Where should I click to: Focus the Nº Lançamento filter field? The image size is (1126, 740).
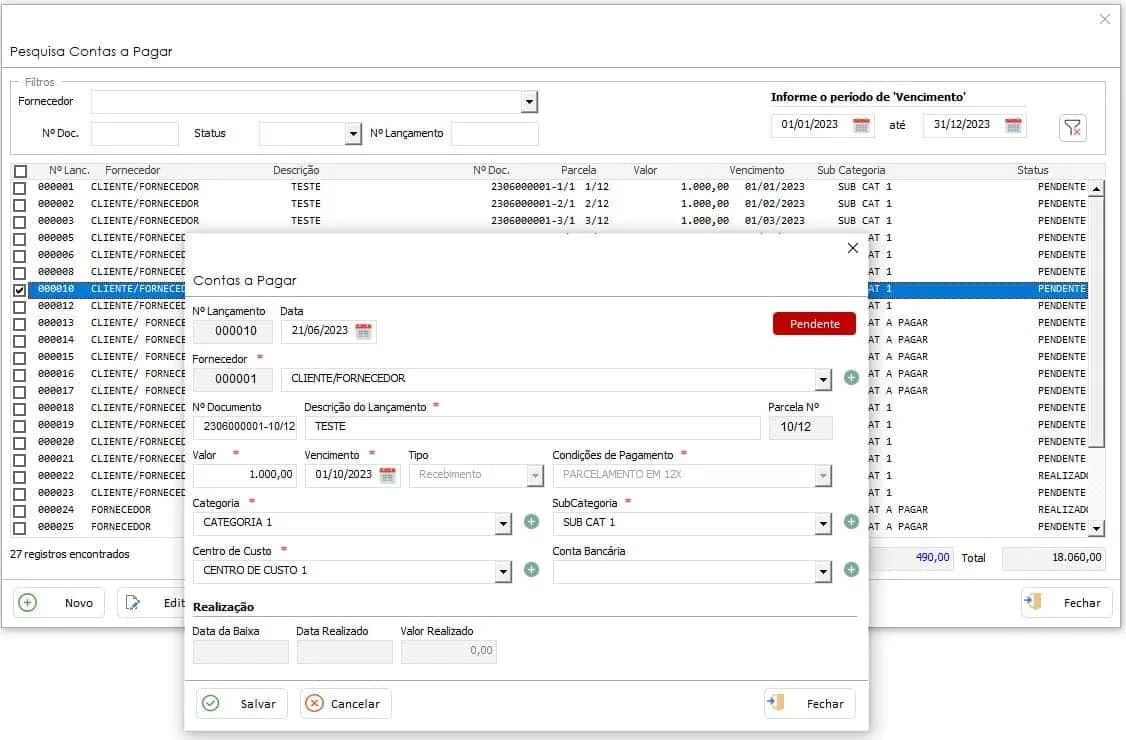[495, 134]
